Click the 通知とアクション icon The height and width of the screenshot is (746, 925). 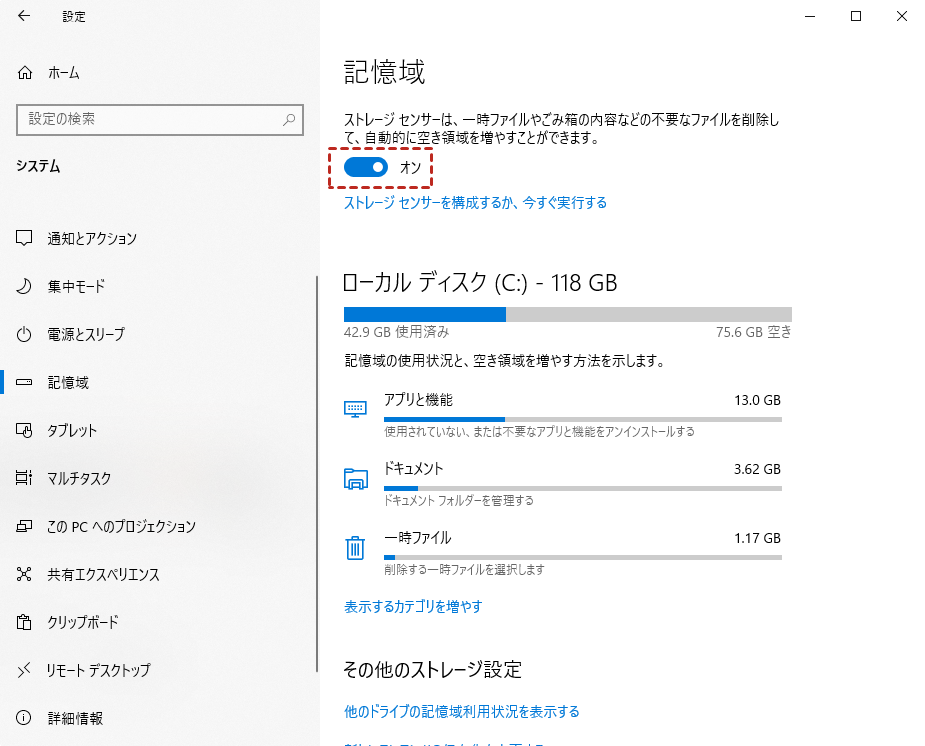[24, 238]
